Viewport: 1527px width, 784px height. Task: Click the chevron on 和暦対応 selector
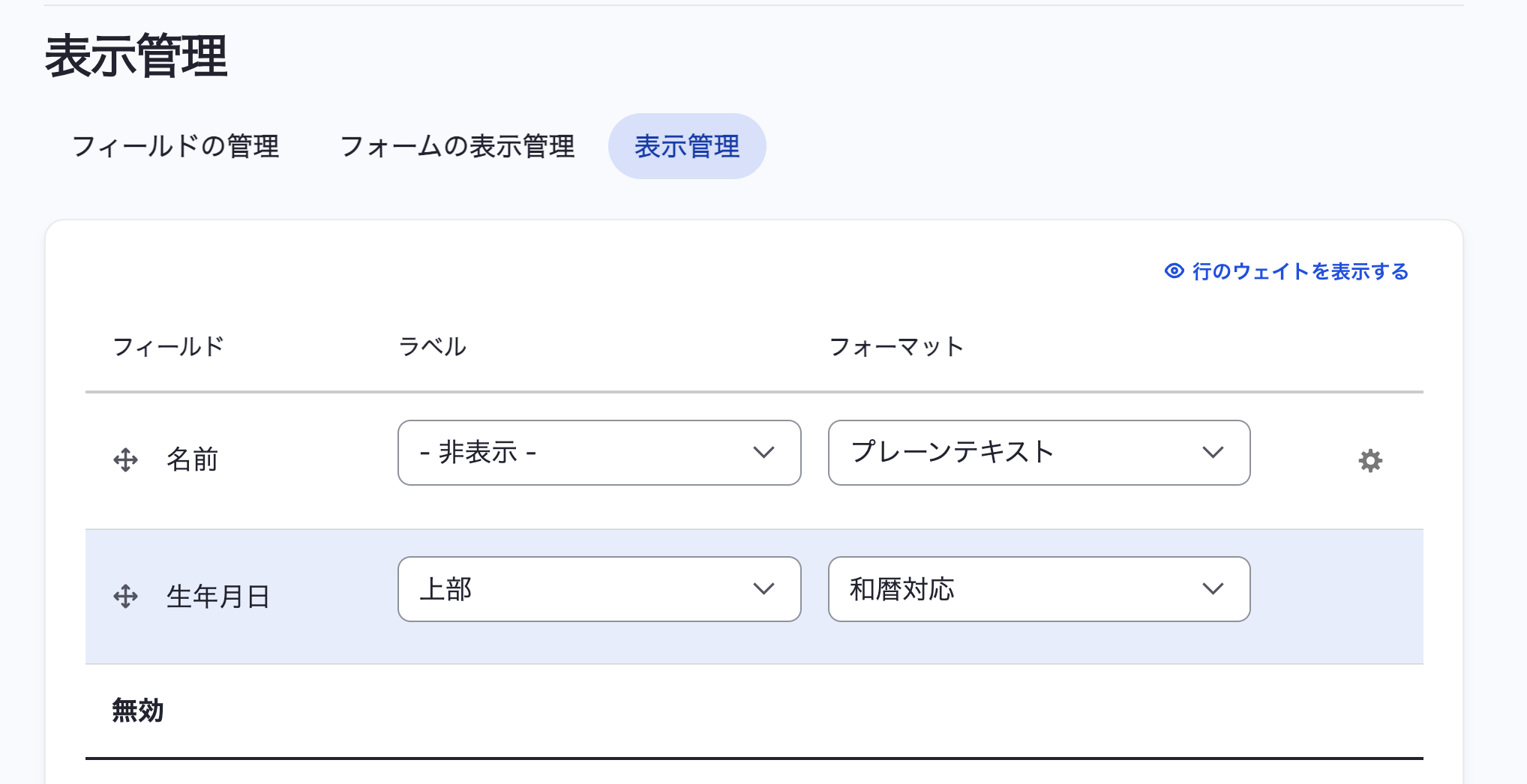coord(1213,589)
